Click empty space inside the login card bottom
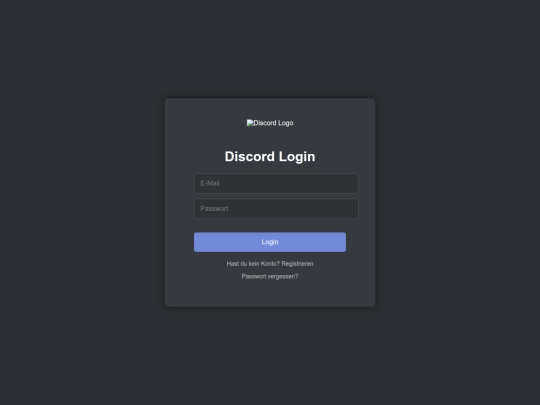 tap(270, 294)
